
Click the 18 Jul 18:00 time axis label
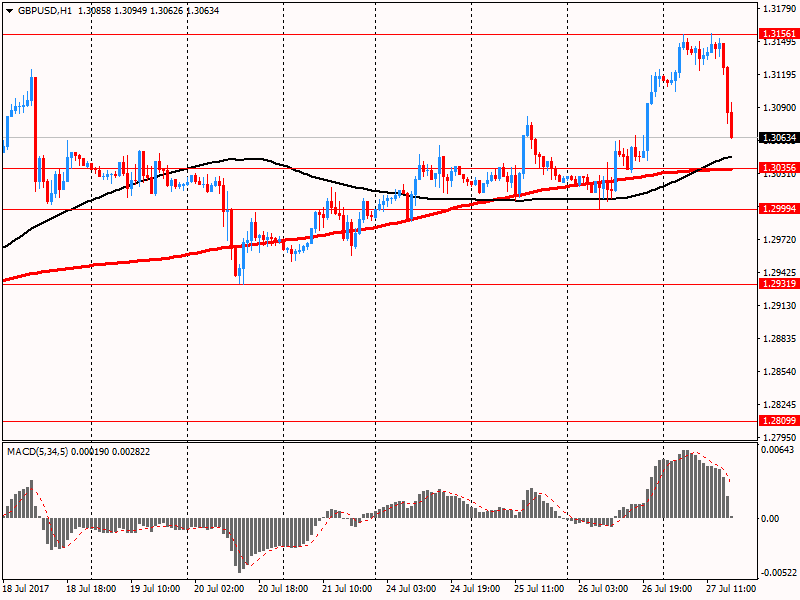tap(91, 589)
